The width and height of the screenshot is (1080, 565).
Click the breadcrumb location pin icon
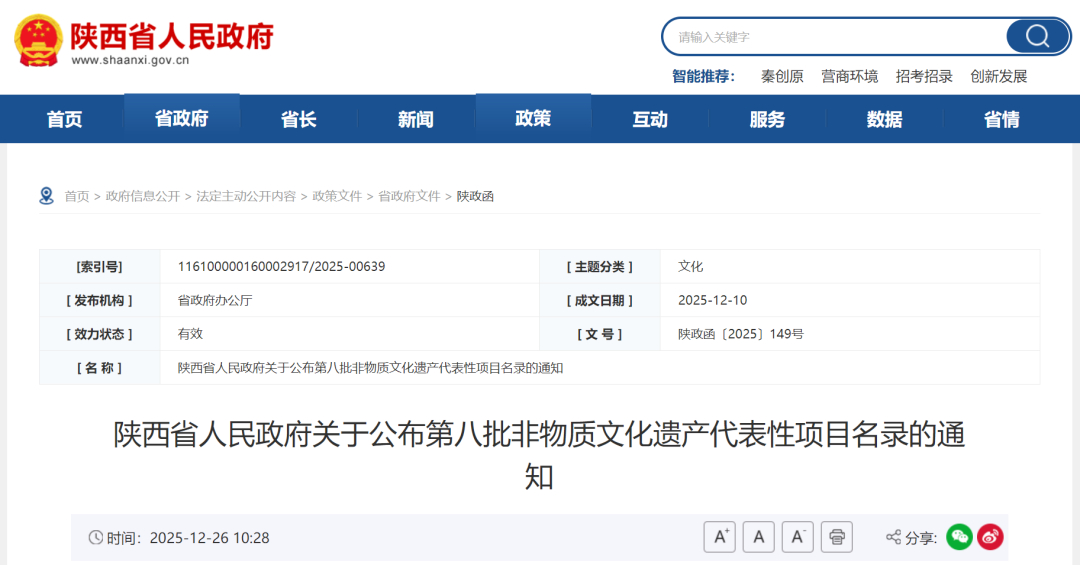coord(47,196)
